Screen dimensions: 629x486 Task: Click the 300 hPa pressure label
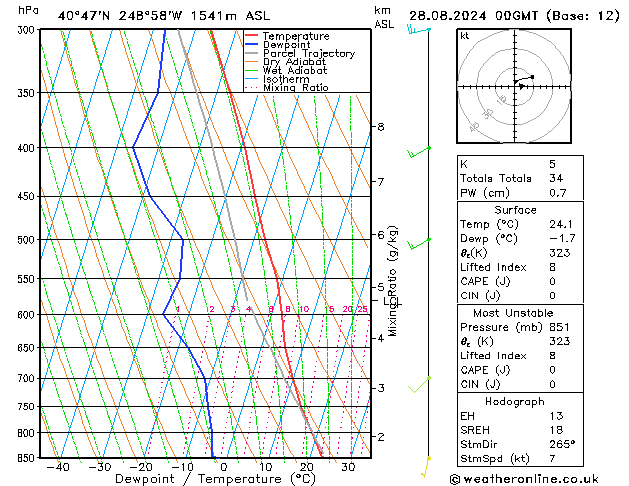(x=28, y=30)
